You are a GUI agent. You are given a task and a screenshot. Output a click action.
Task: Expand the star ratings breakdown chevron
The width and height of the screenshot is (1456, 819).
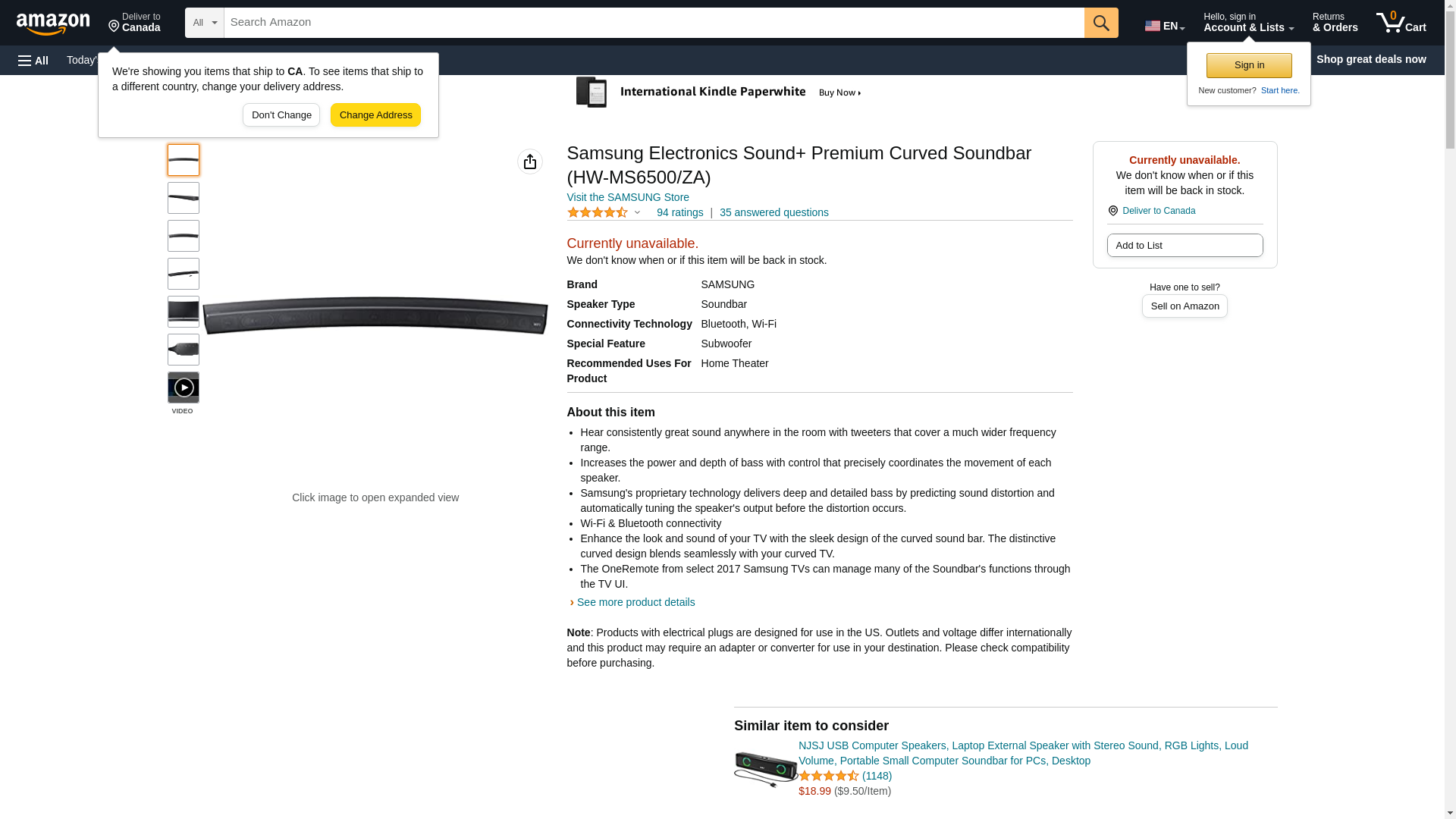(637, 213)
